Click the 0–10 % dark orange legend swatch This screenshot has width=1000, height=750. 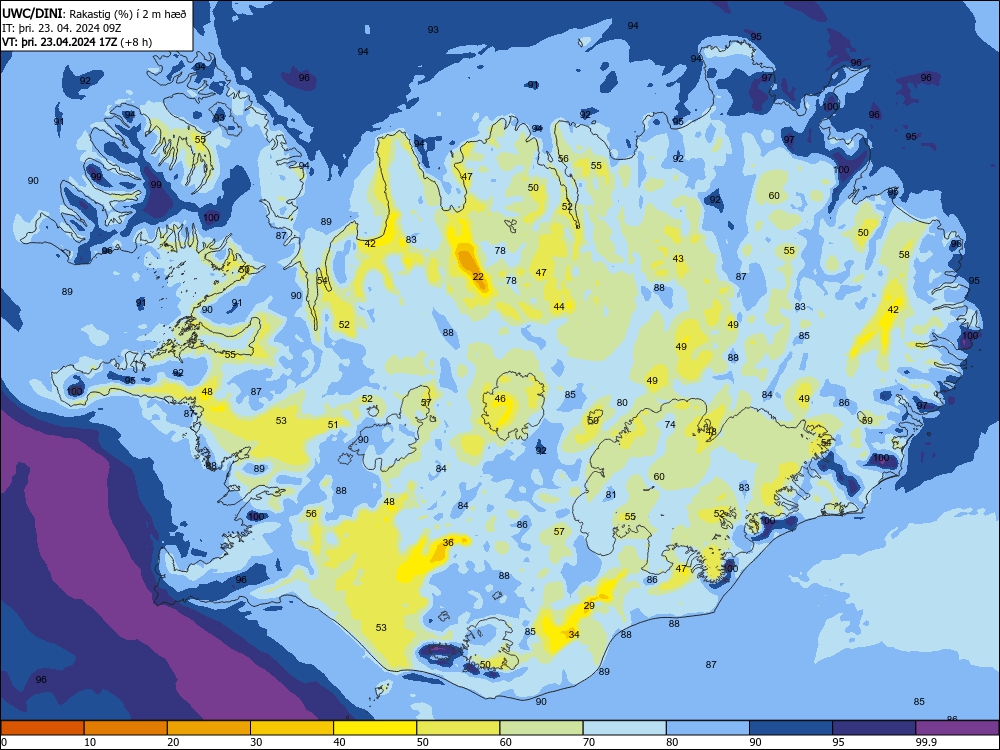[42, 728]
